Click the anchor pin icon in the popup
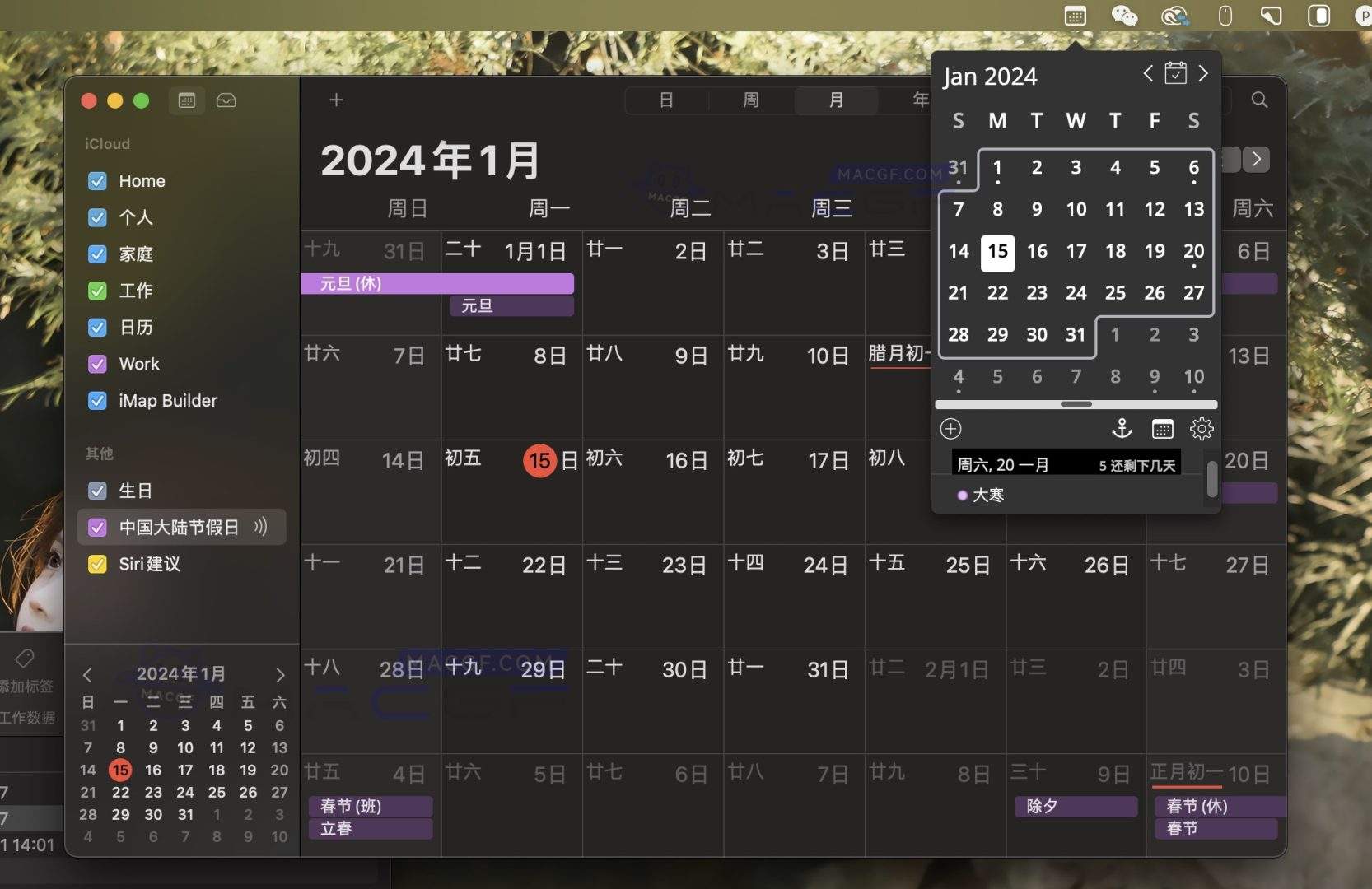The width and height of the screenshot is (1372, 889). pos(1122,429)
